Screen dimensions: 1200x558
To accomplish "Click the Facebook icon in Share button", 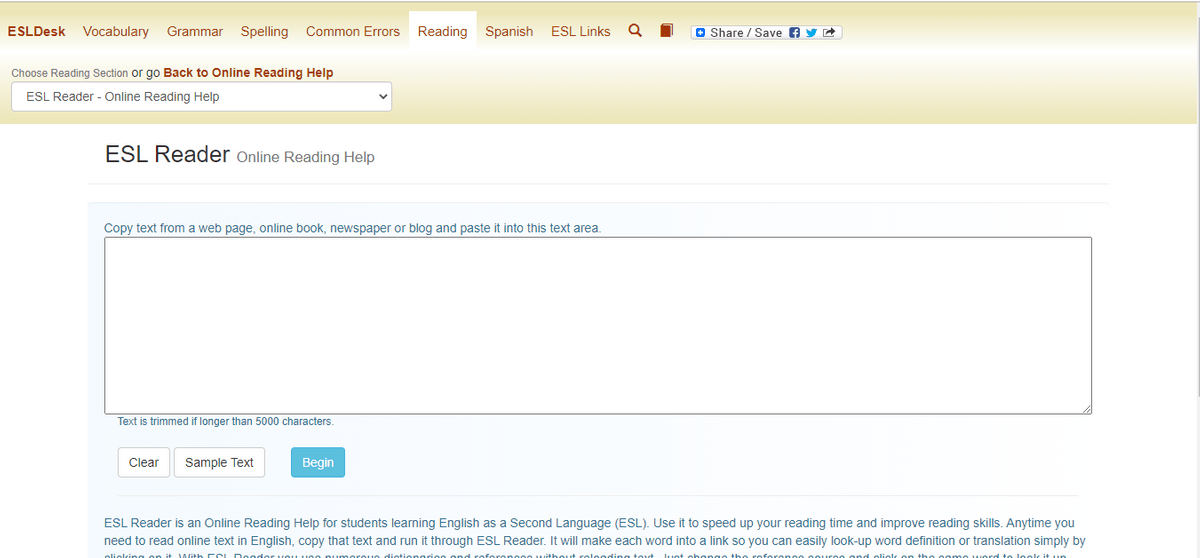I will coord(795,32).
